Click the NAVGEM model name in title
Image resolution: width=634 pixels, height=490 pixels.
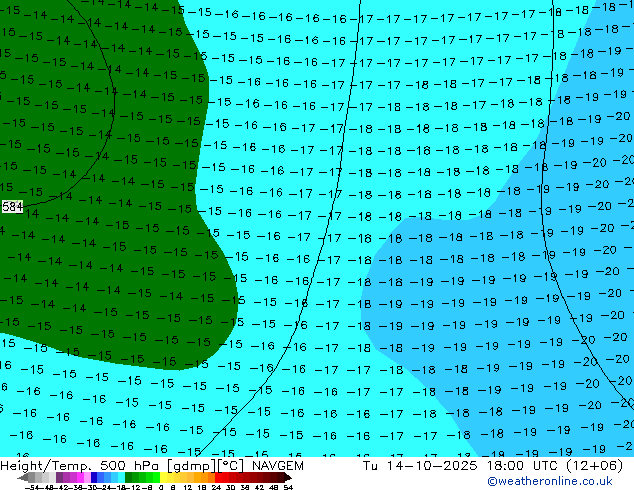point(278,466)
